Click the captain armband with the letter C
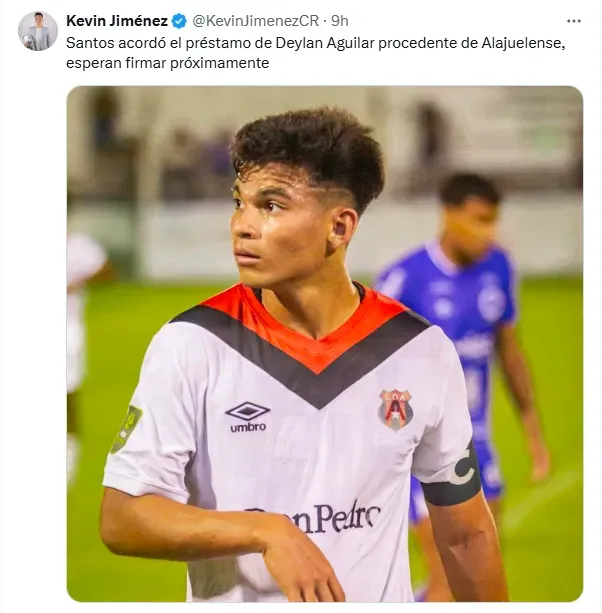This screenshot has height=613, width=602. click(453, 474)
